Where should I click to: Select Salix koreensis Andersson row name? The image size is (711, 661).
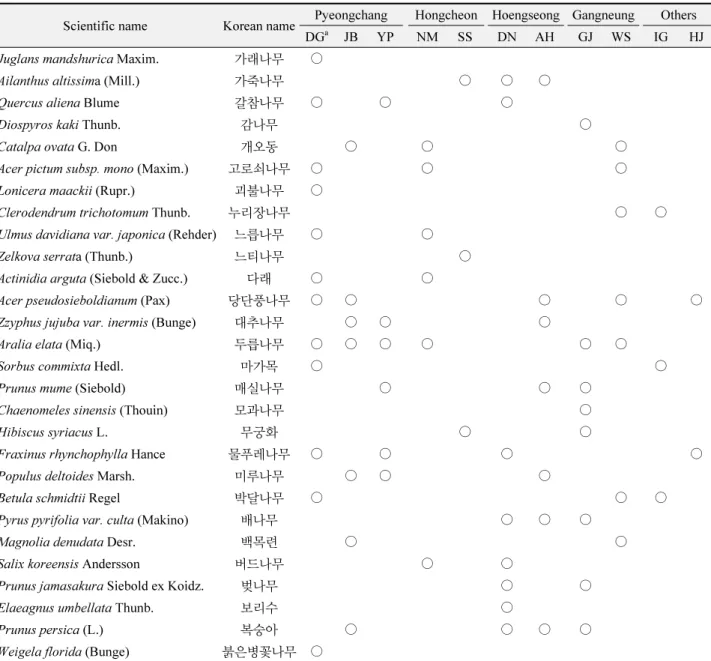69,564
